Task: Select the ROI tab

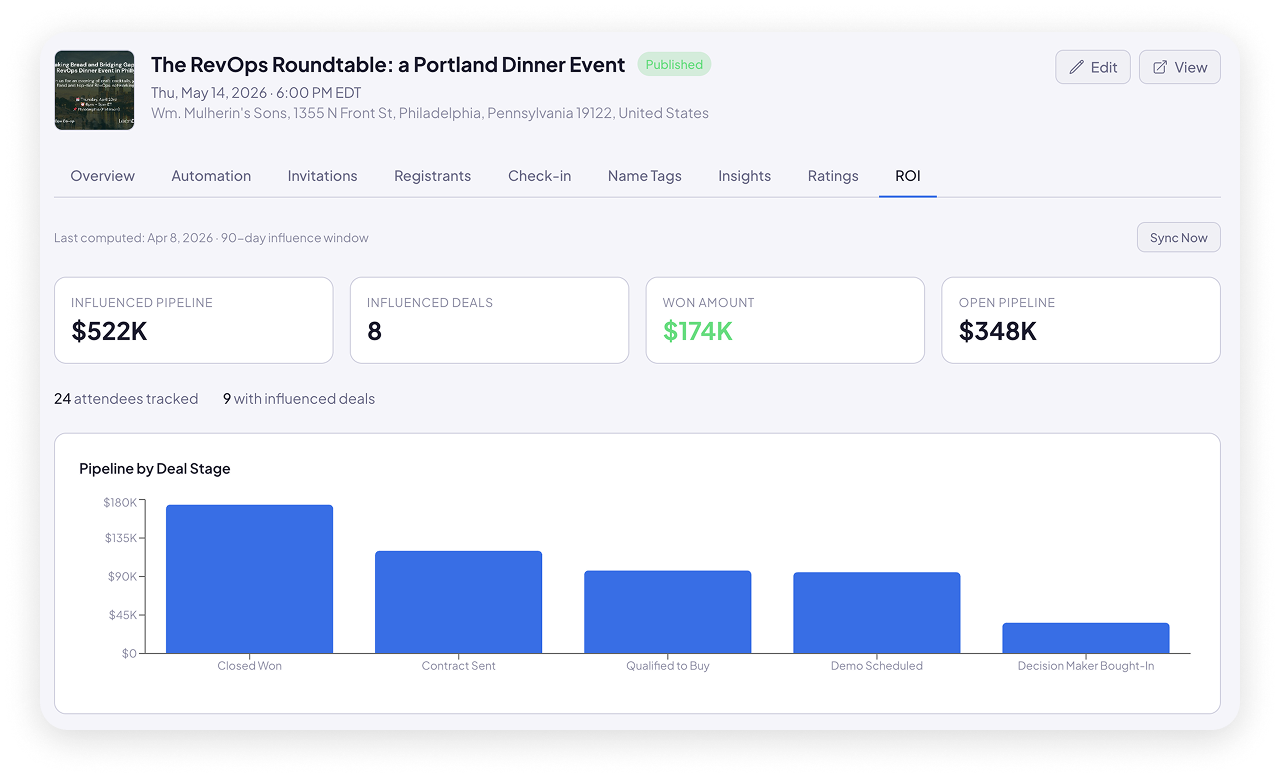Action: click(x=907, y=176)
